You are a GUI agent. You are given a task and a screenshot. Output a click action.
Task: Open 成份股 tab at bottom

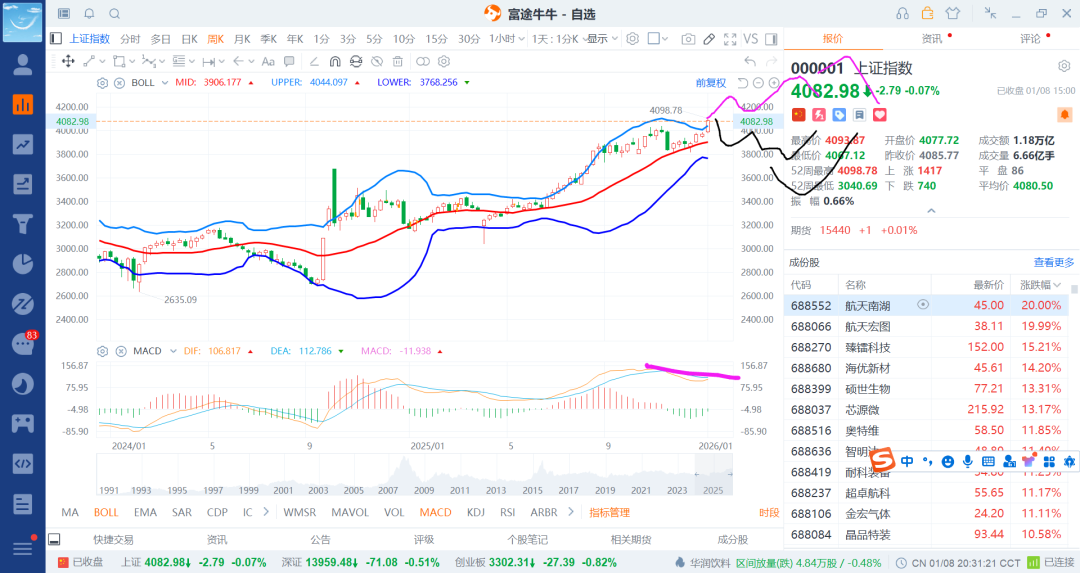[x=733, y=539]
